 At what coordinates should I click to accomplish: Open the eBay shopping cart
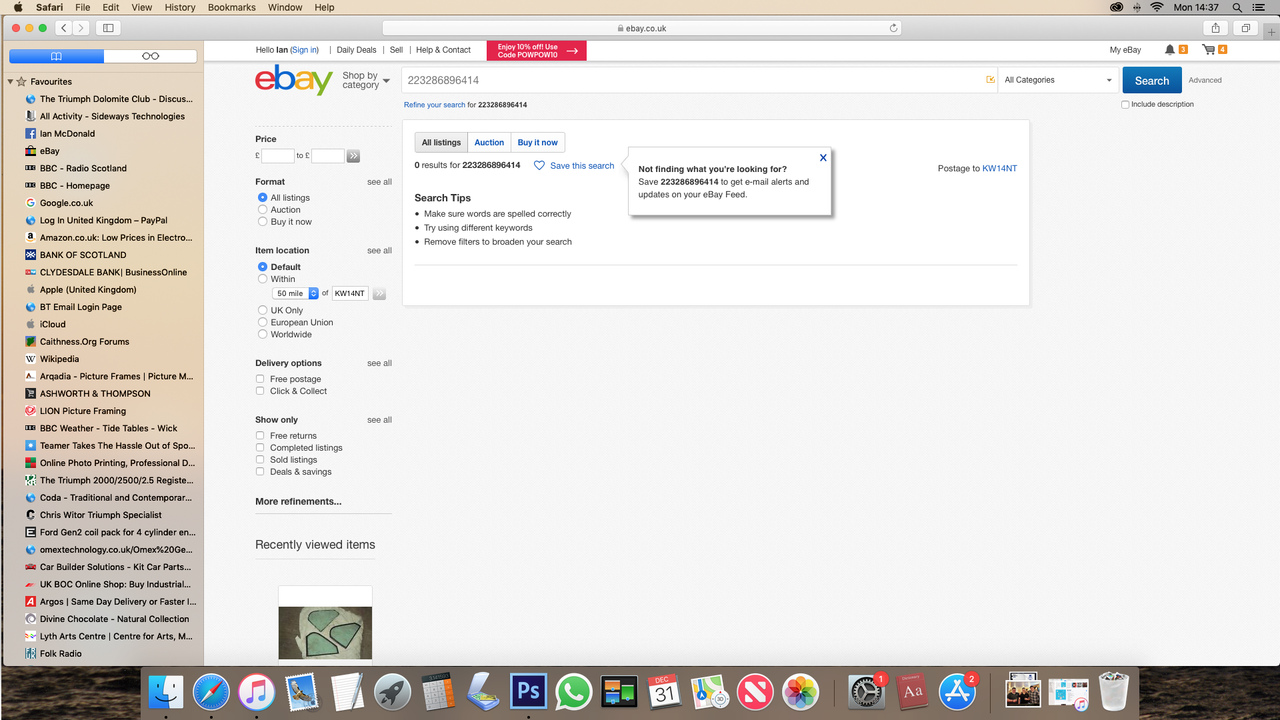point(1209,49)
